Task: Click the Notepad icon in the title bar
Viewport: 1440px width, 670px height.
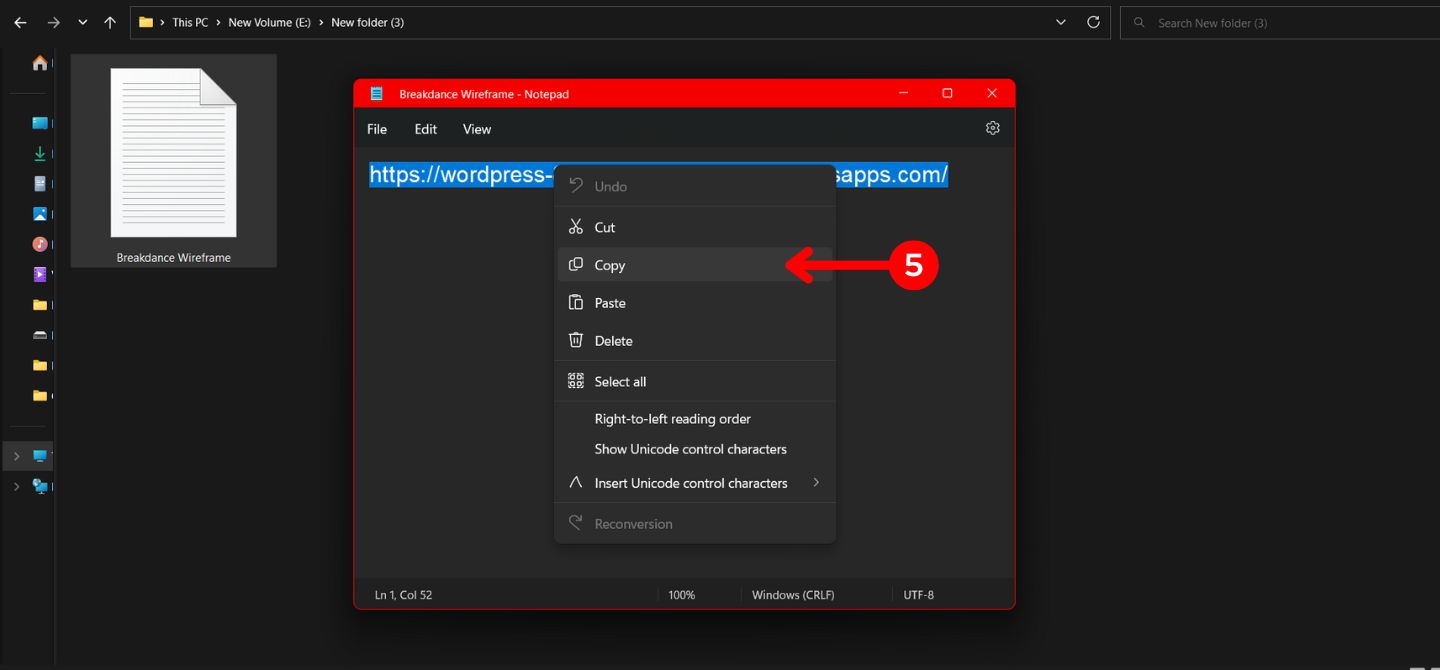Action: (376, 92)
